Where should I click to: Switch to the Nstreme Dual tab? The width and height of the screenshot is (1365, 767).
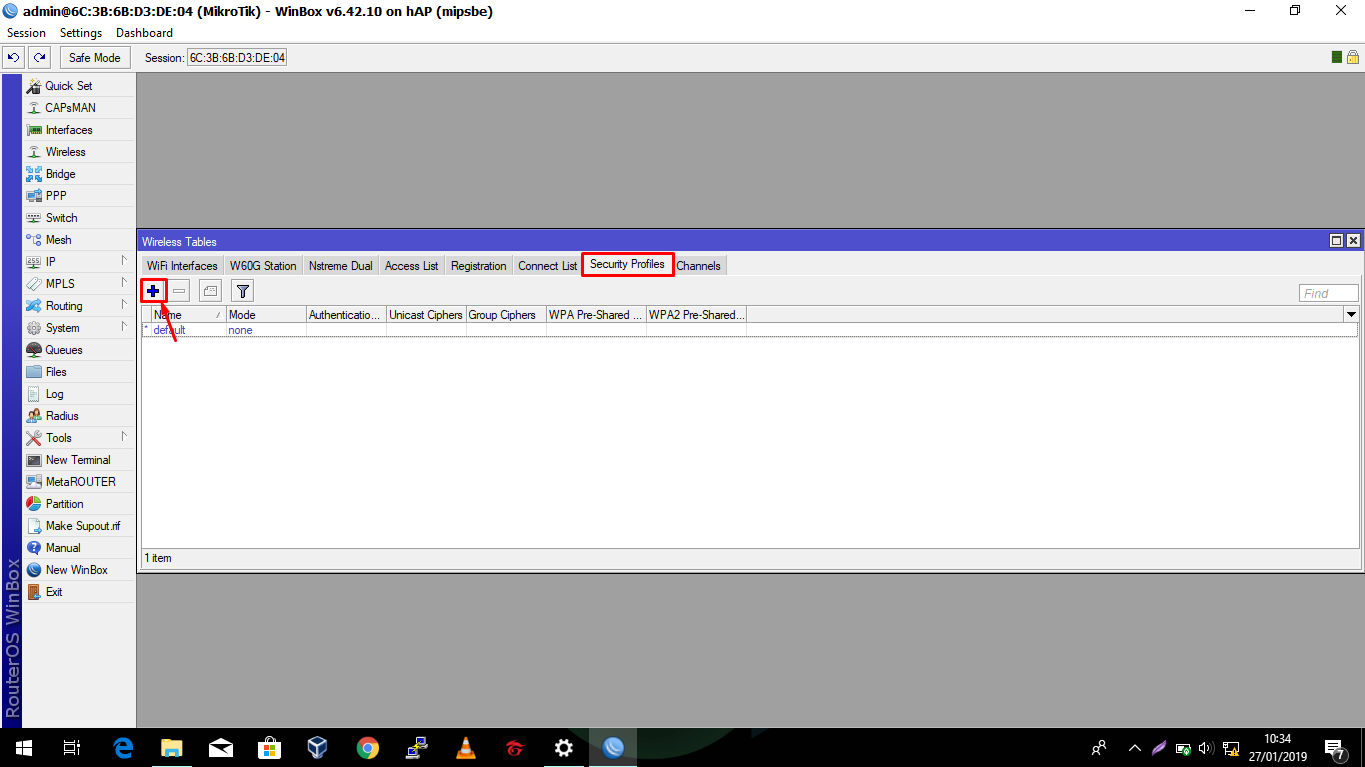[341, 266]
